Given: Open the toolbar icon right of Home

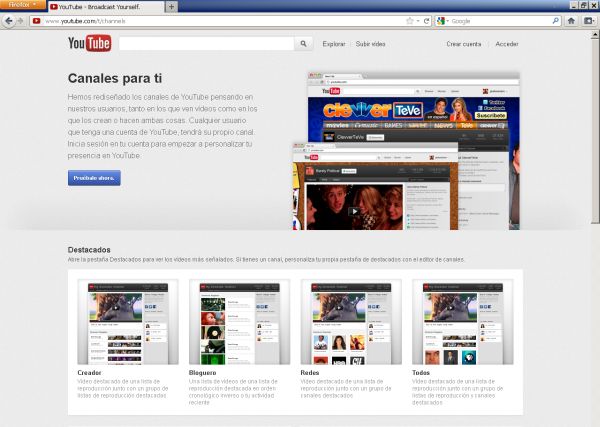Looking at the screenshot, I should coord(589,21).
